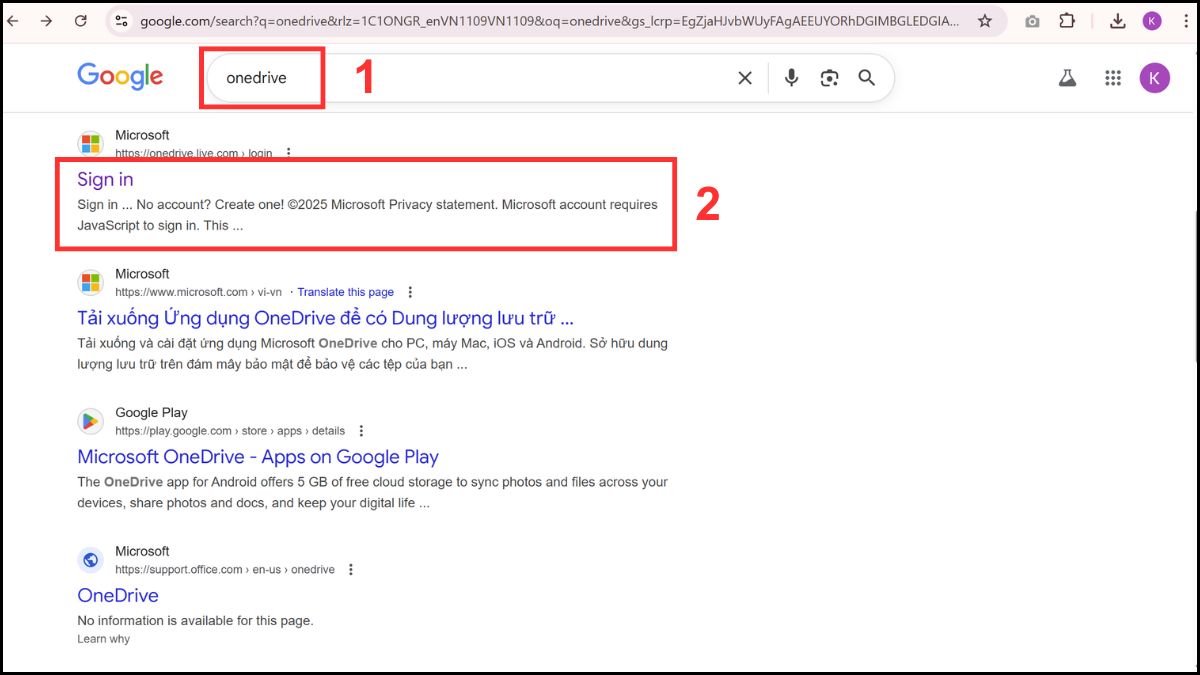Click Translate this page link
Screen dimensions: 1200x675
click(x=345, y=292)
